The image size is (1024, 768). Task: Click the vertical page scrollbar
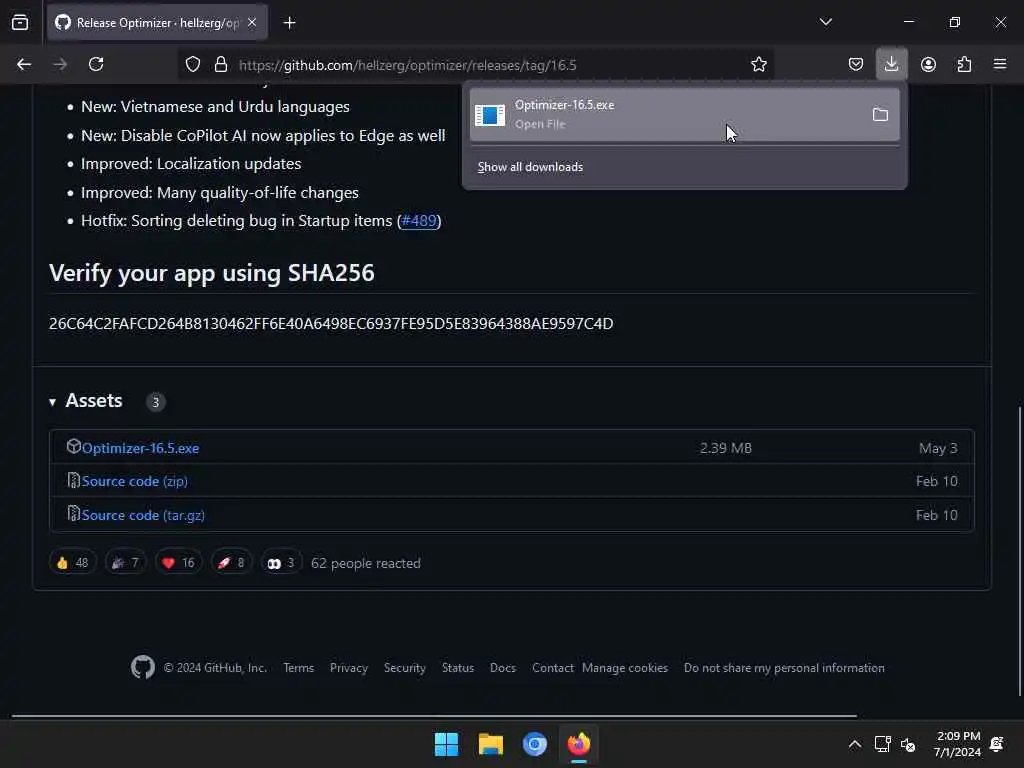1020,551
